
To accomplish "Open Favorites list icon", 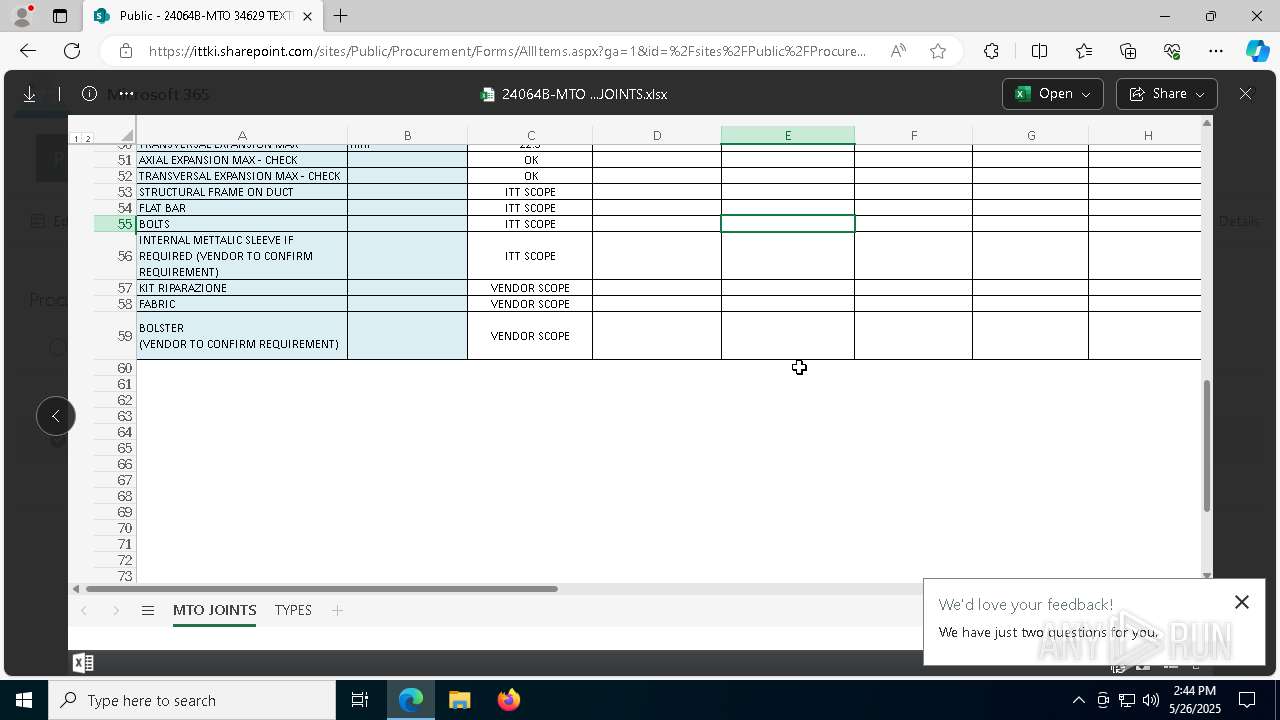I will click(1084, 51).
